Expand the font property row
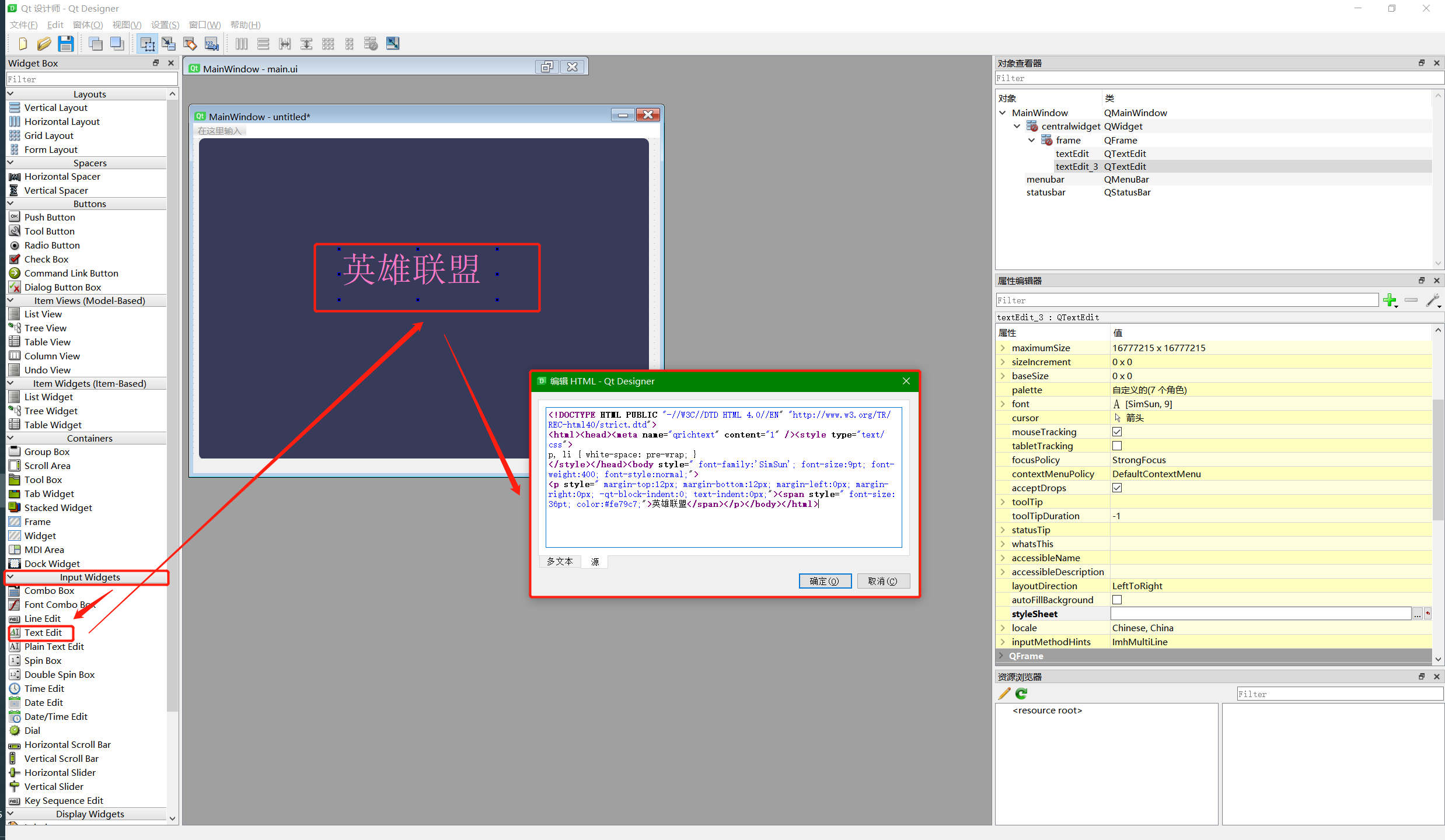Image resolution: width=1445 pixels, height=840 pixels. pos(1003,404)
